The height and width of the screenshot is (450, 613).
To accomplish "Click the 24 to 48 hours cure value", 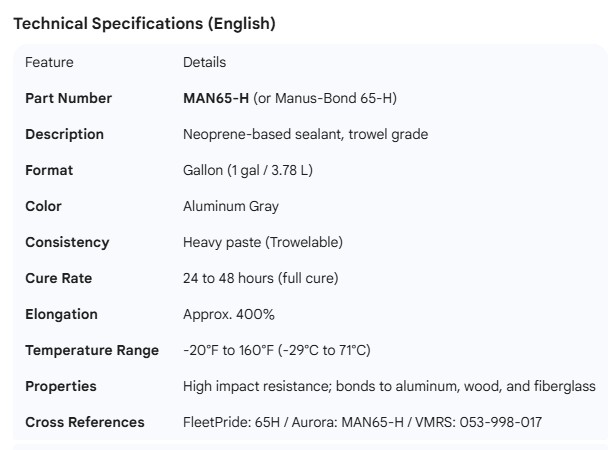I will pos(260,278).
